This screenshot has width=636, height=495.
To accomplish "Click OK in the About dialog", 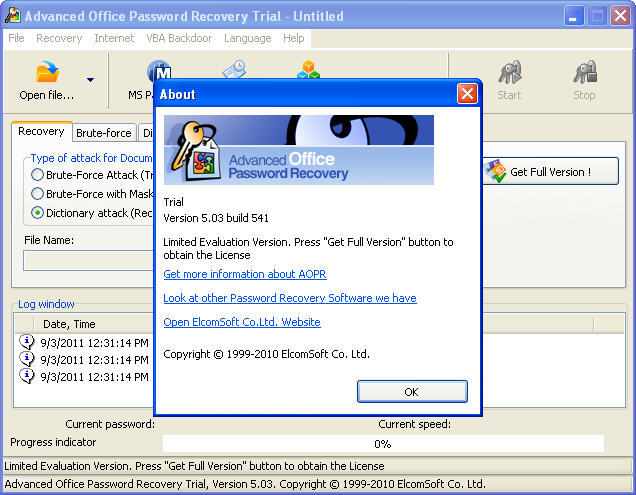I will click(x=412, y=392).
